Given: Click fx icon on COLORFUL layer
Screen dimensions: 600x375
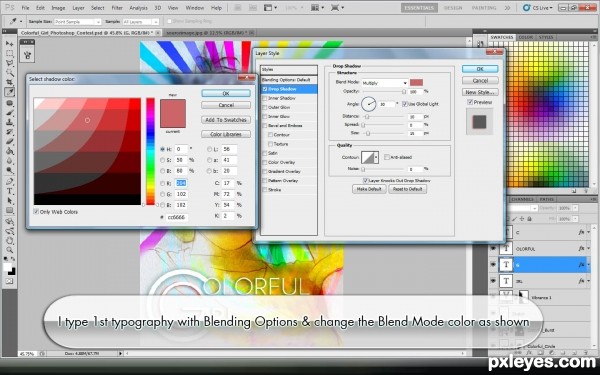Looking at the screenshot, I should (581, 248).
